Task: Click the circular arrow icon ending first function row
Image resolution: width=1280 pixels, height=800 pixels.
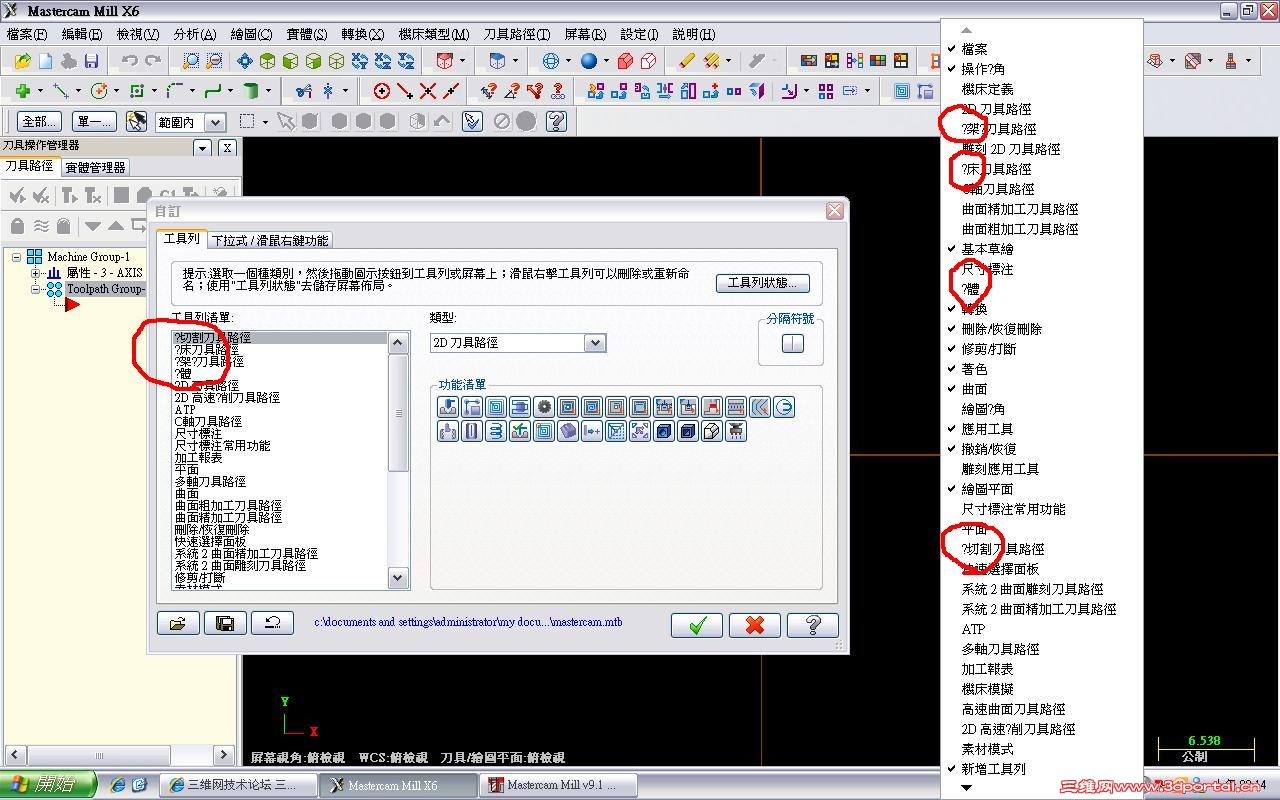Action: 784,407
